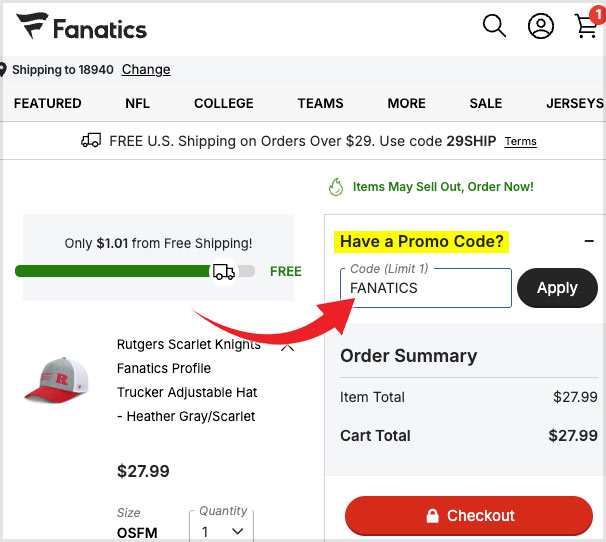Click the search magnifier icon

(x=494, y=26)
